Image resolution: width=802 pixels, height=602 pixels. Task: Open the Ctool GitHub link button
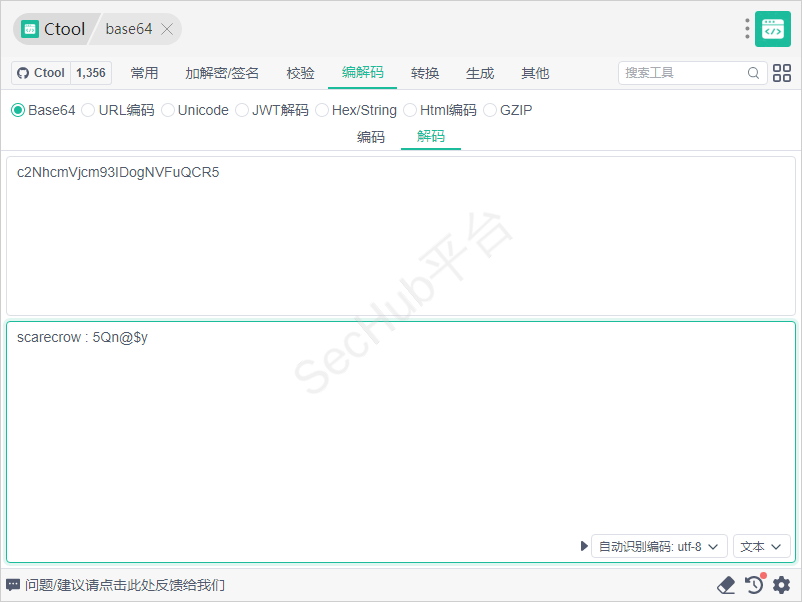41,73
